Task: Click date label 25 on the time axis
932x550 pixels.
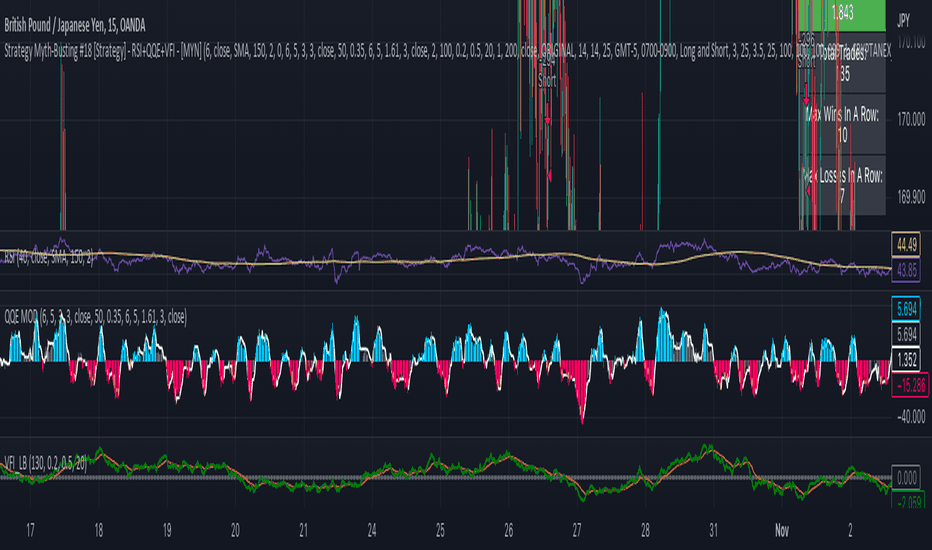Action: tap(440, 530)
